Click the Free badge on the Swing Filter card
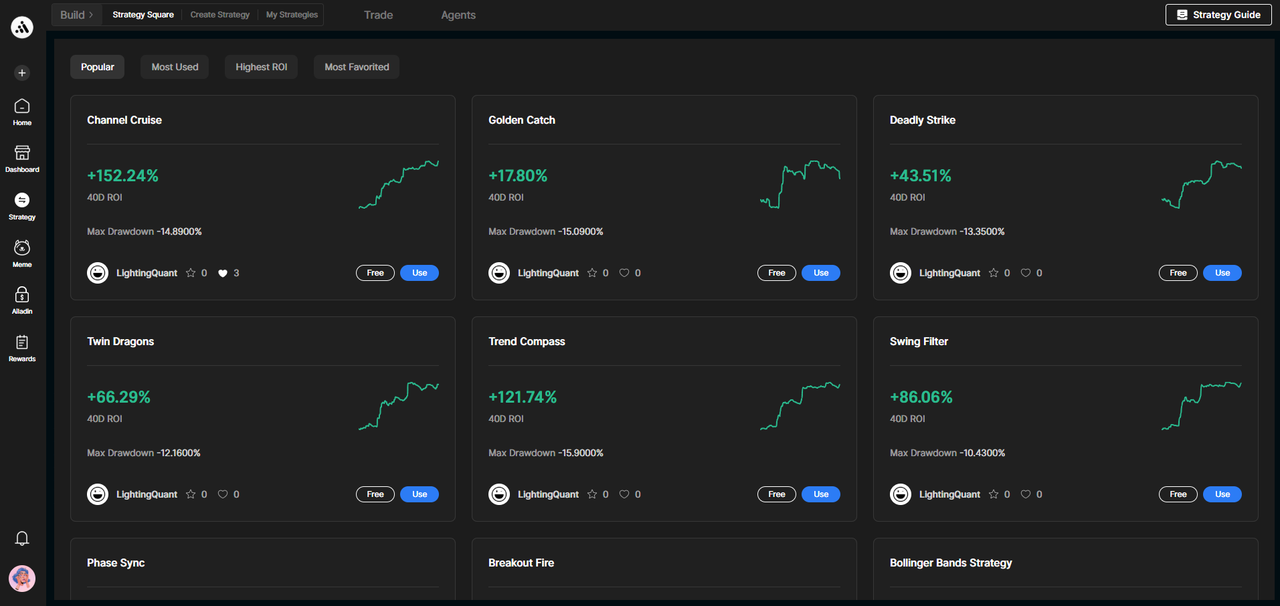 click(1178, 494)
